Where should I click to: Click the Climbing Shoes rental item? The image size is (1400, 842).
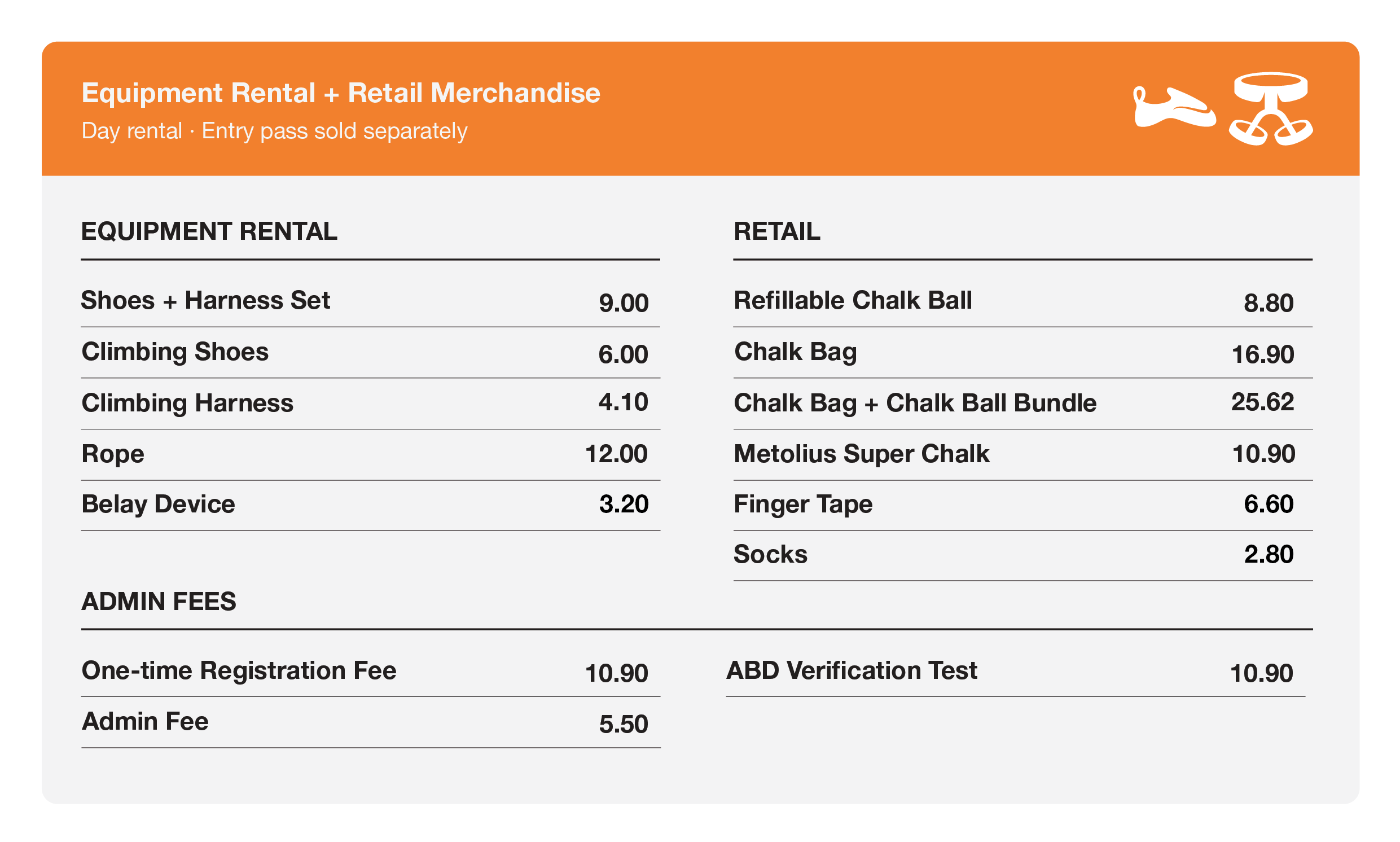370,352
